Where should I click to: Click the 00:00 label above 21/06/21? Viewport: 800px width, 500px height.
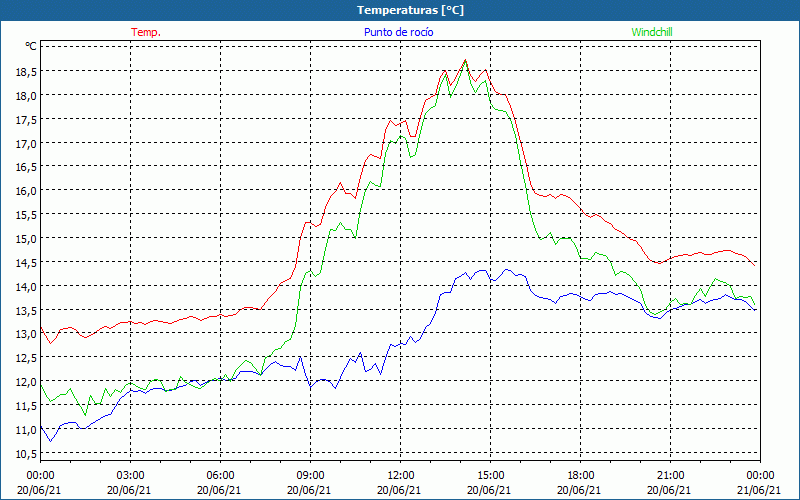tap(760, 475)
